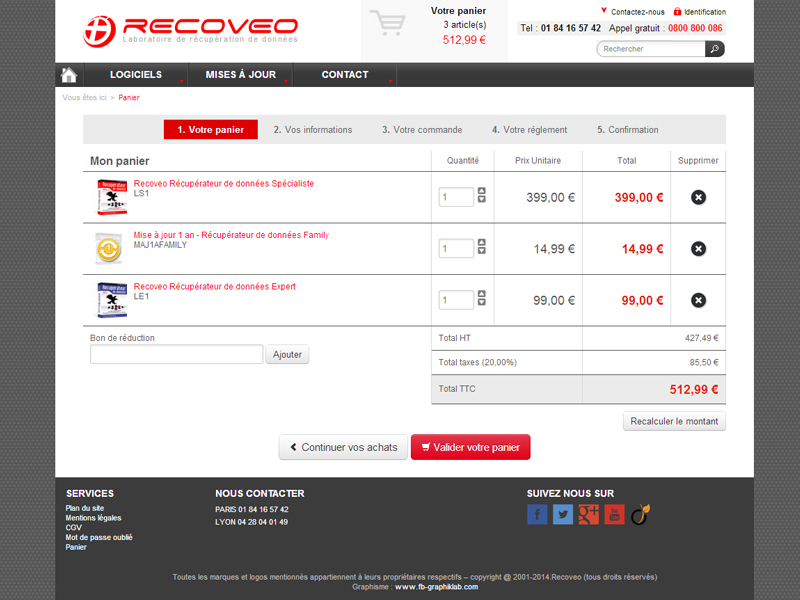This screenshot has width=800, height=600.
Task: Open YouTube social icon
Action: pyautogui.click(x=614, y=514)
